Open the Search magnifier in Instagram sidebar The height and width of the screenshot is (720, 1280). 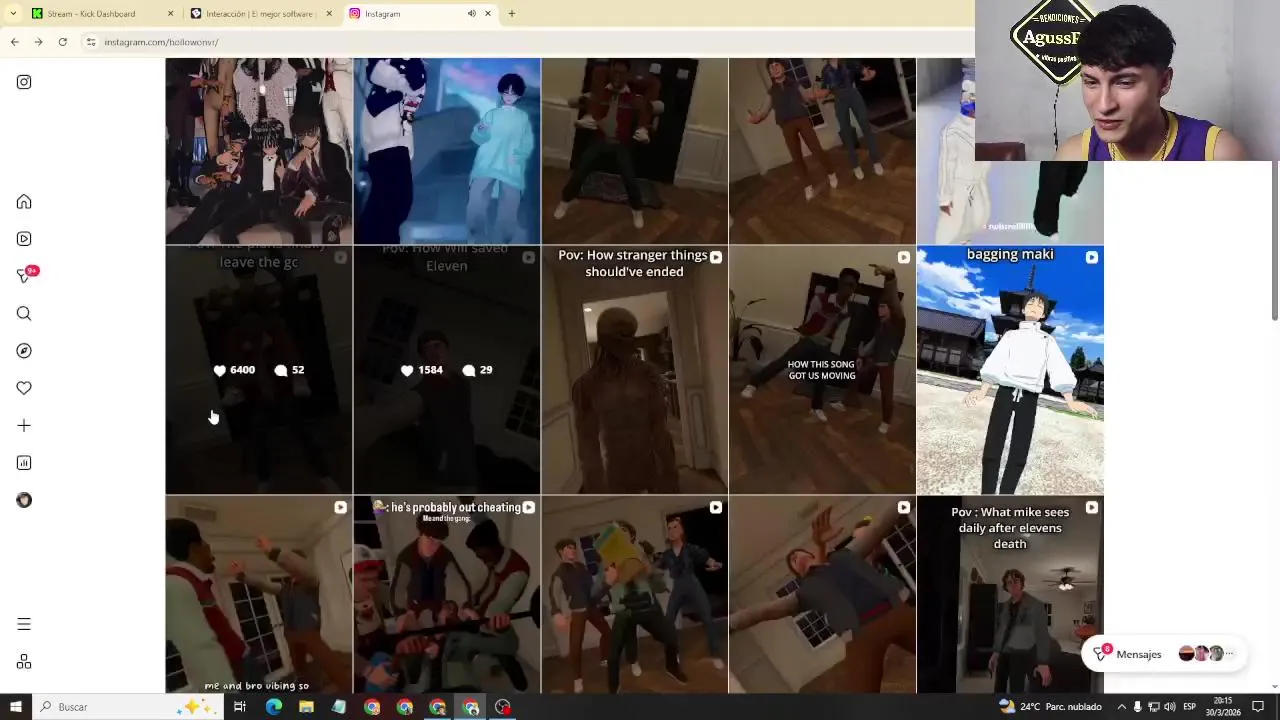point(24,314)
